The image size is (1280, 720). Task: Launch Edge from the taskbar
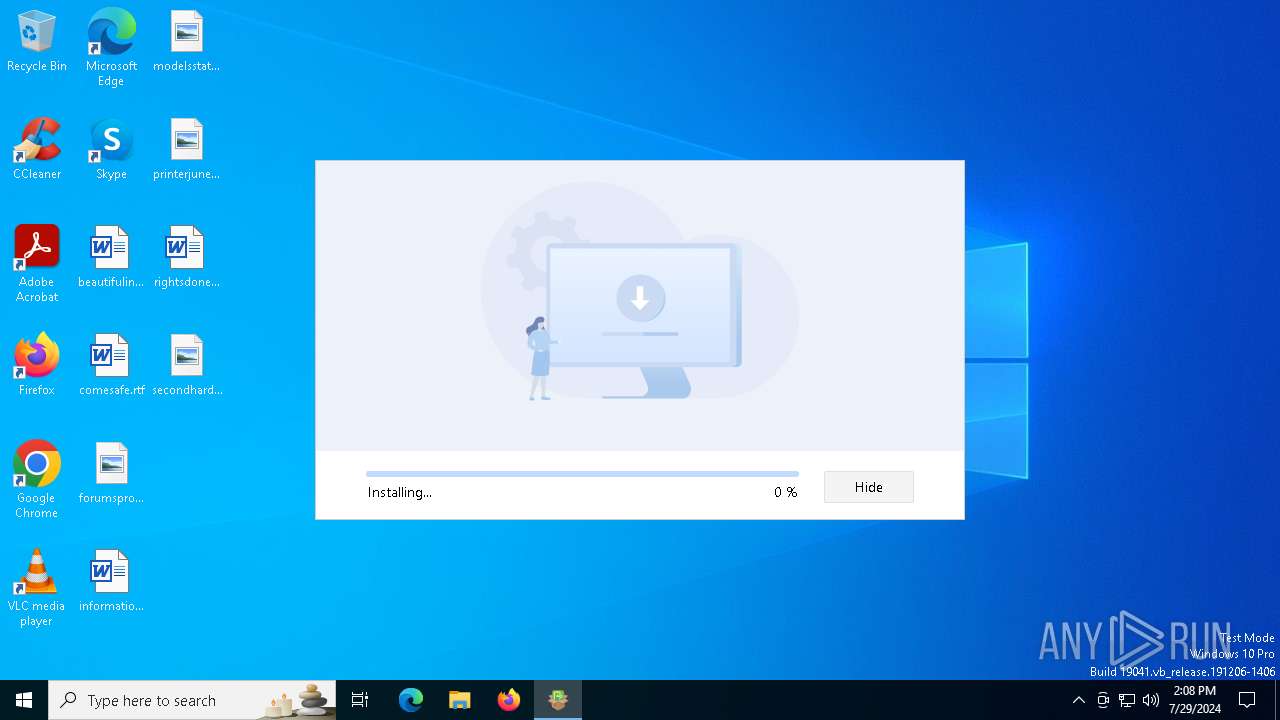pos(411,700)
